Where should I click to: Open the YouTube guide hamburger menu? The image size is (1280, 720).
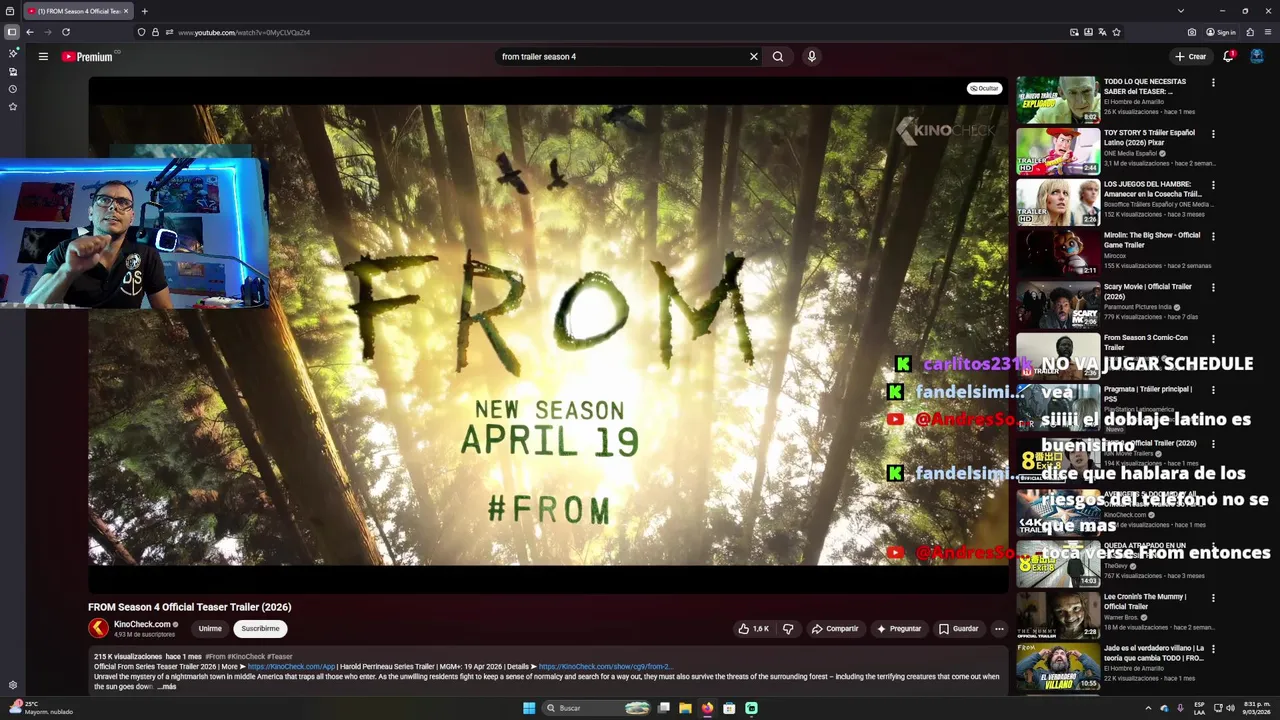coord(43,57)
